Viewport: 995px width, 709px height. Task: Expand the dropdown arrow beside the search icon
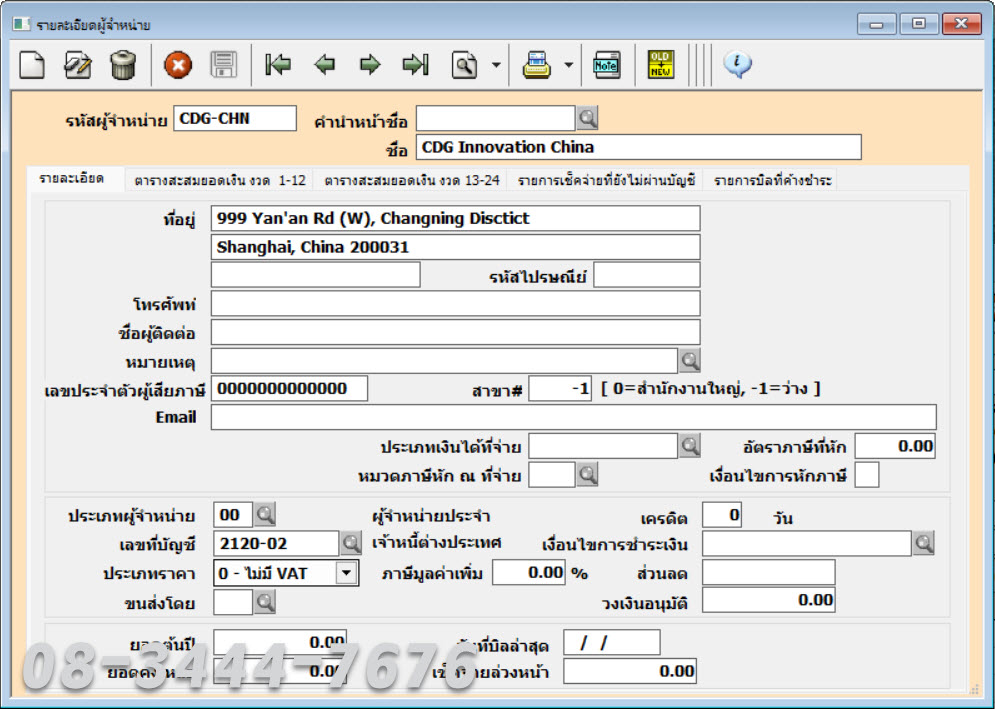496,66
